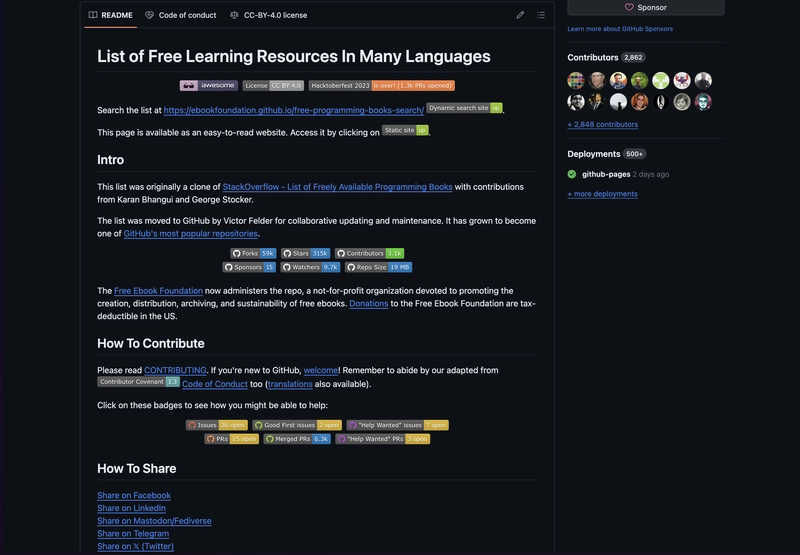Switch to the README tab
Viewport: 800px width, 555px height.
[x=111, y=15]
